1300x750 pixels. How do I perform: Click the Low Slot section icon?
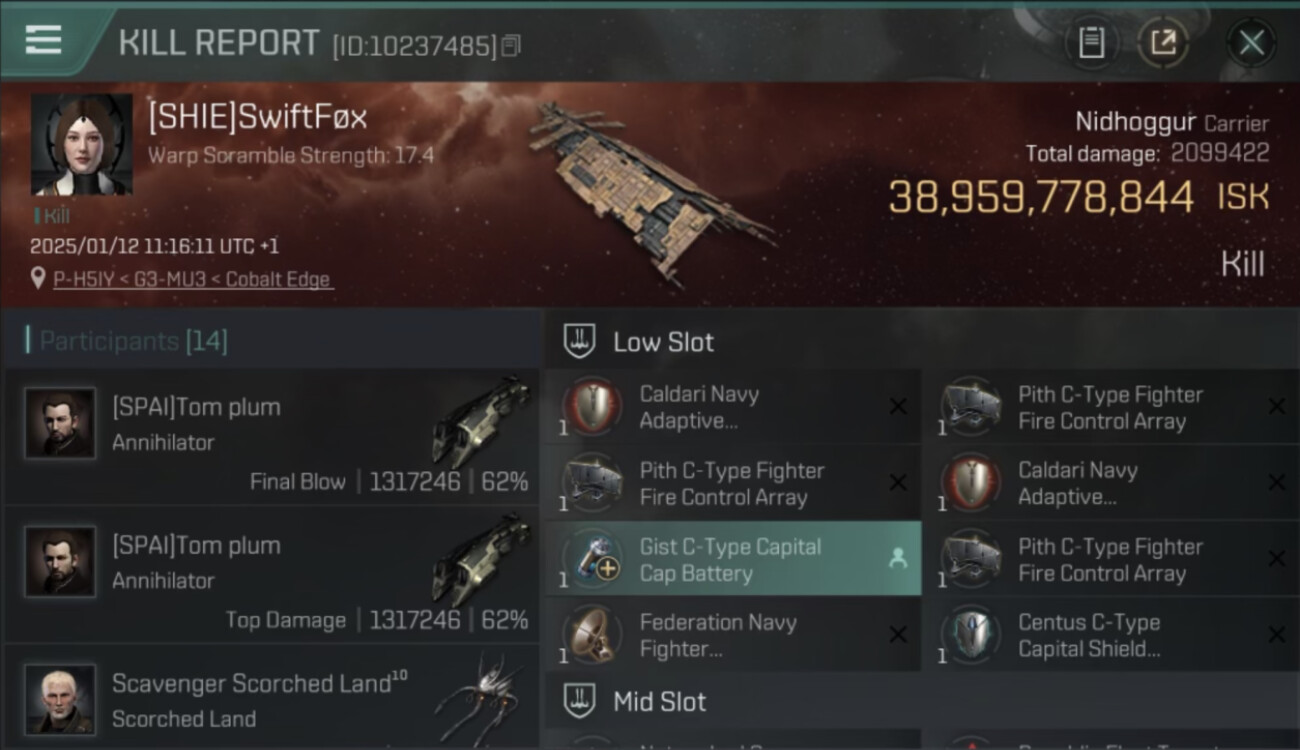tap(580, 342)
